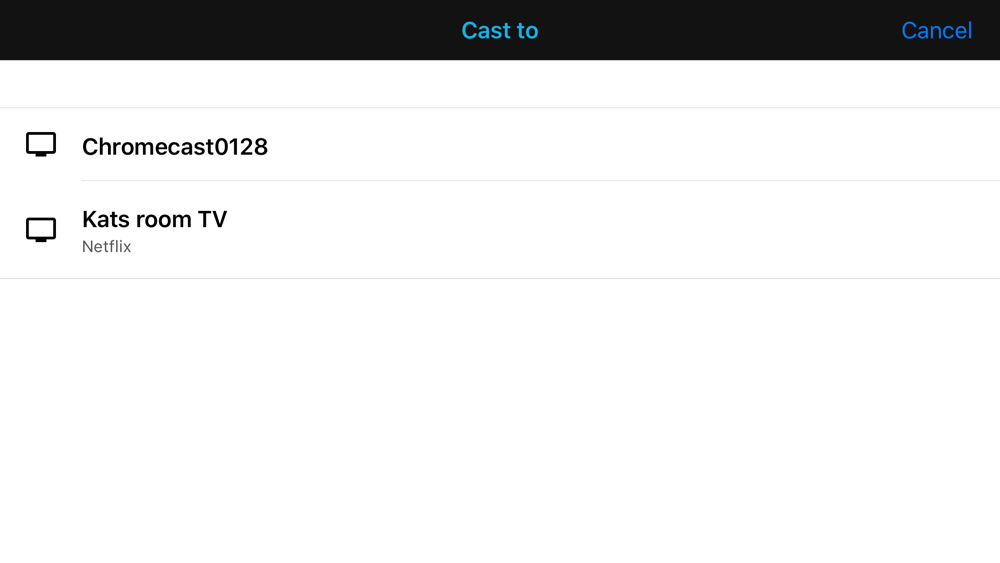Tap the TV icon beside Kats room TV
This screenshot has width=1000, height=563.
(41, 230)
